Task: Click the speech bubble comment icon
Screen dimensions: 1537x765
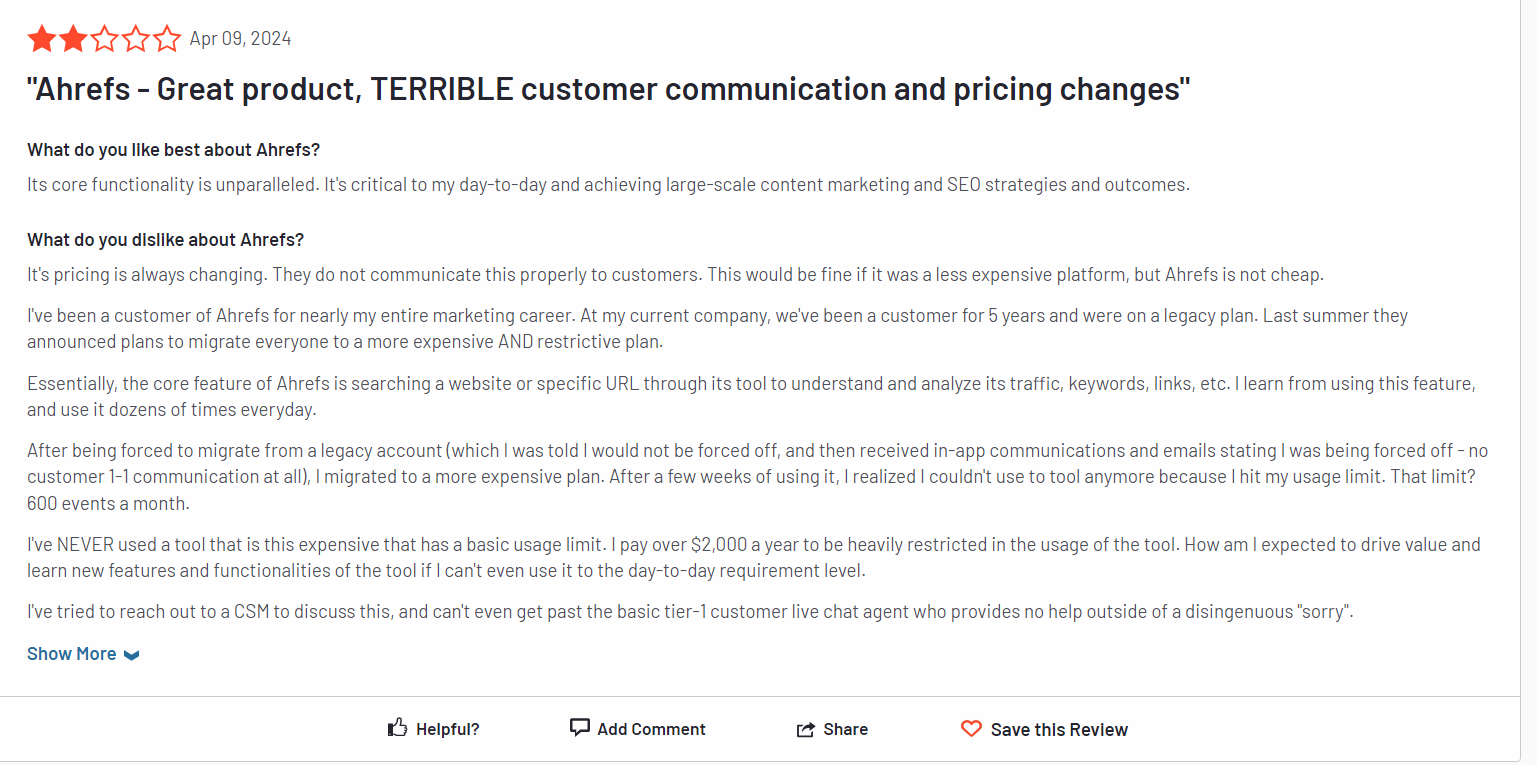Action: tap(580, 728)
